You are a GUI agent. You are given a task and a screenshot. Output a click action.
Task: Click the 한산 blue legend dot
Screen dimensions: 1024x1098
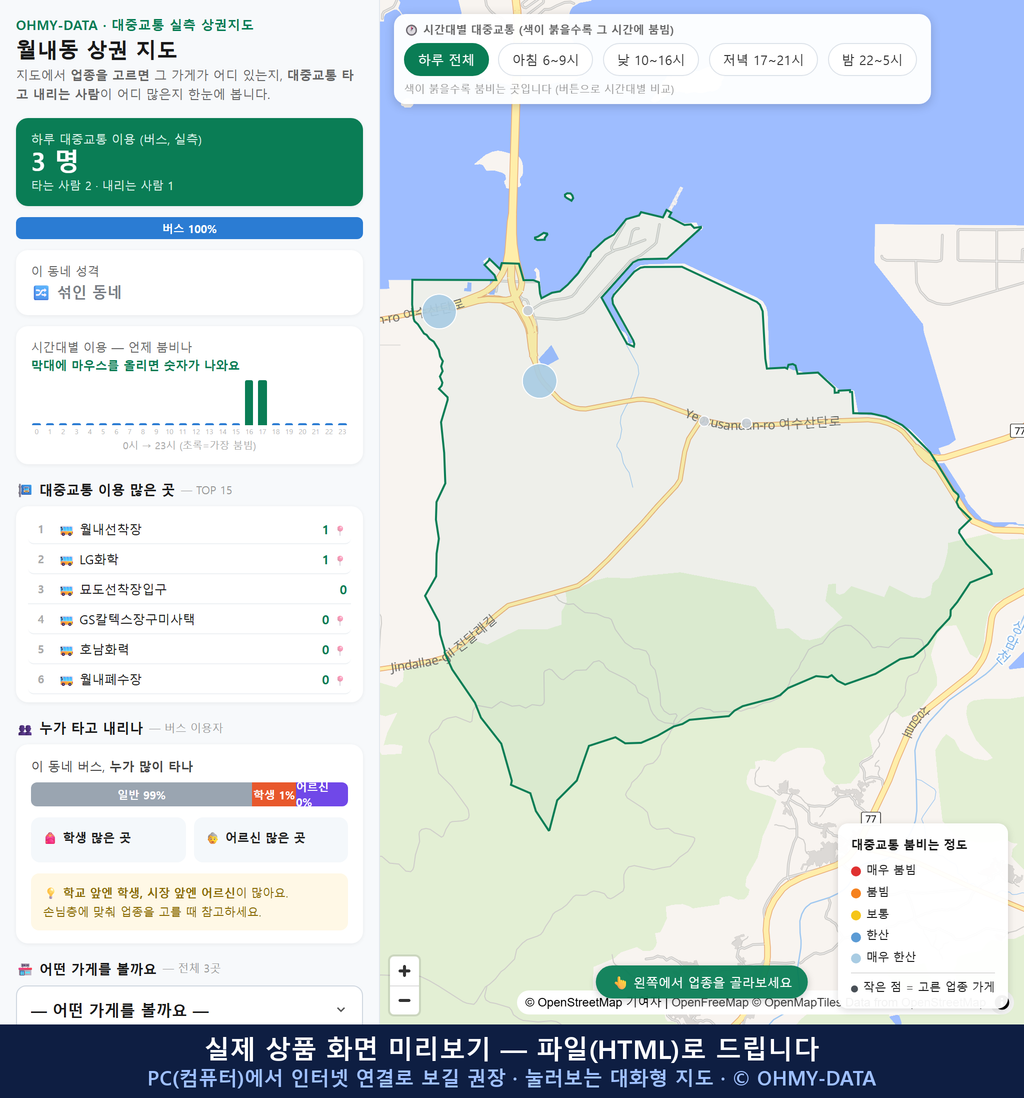tap(856, 936)
